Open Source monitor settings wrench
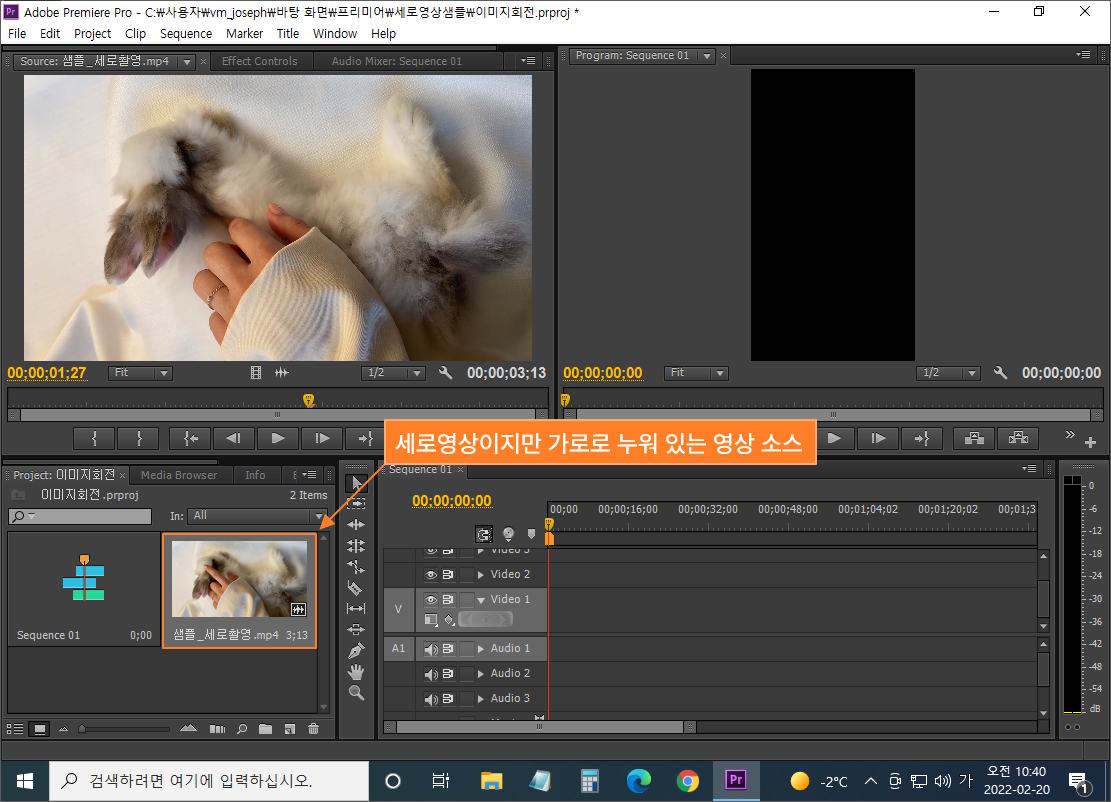1111x802 pixels. tap(445, 373)
